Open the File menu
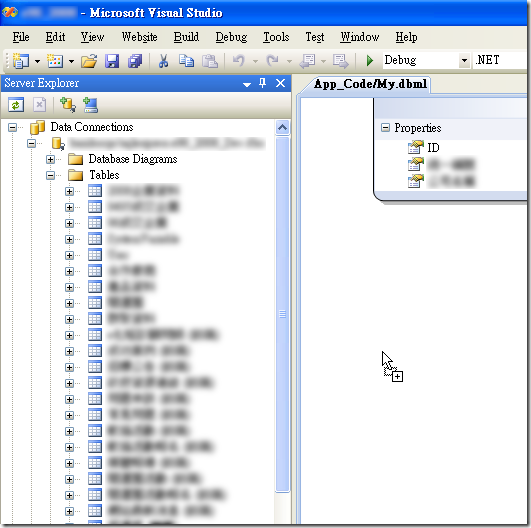The image size is (531, 528). (21, 37)
